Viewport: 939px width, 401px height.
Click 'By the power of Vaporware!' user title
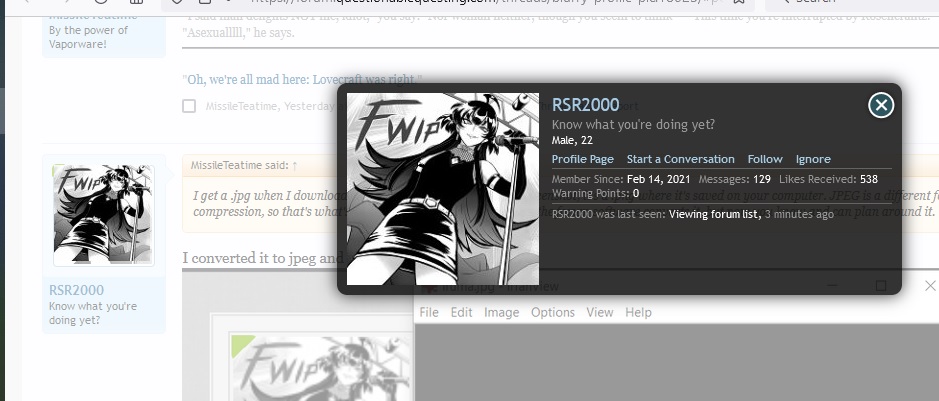coord(89,37)
